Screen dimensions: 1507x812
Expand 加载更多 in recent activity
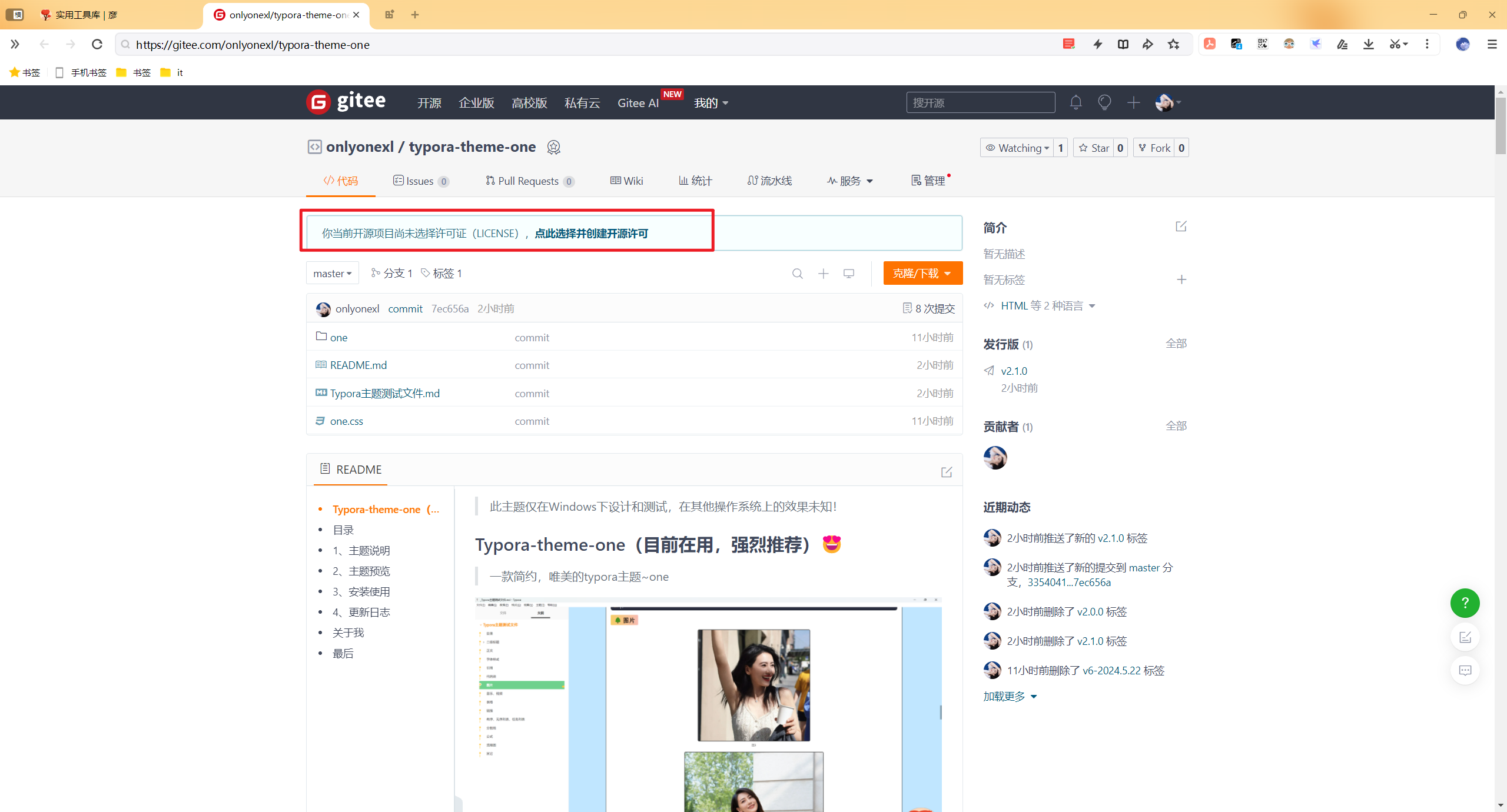click(1010, 697)
